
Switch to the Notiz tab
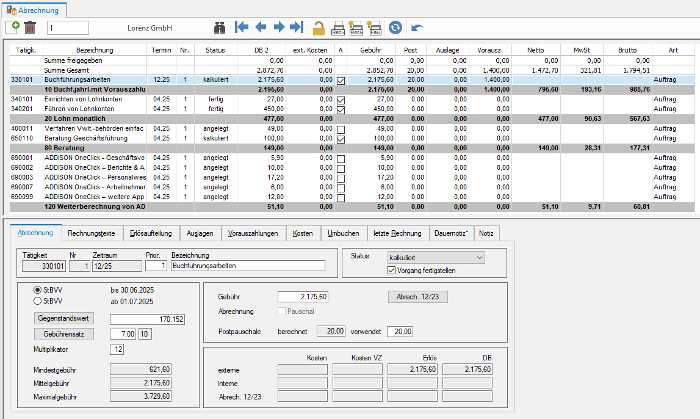pos(486,233)
